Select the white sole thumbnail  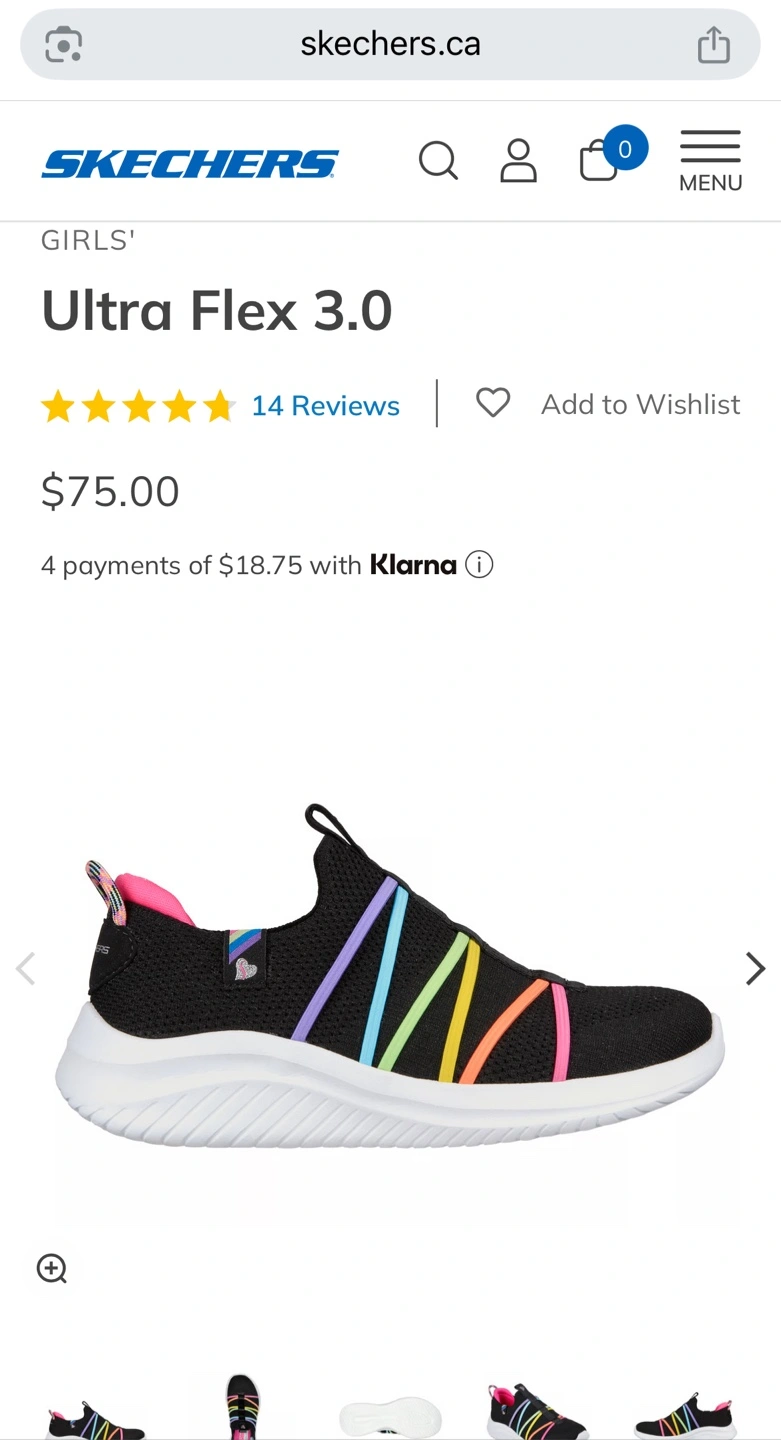click(x=390, y=1416)
